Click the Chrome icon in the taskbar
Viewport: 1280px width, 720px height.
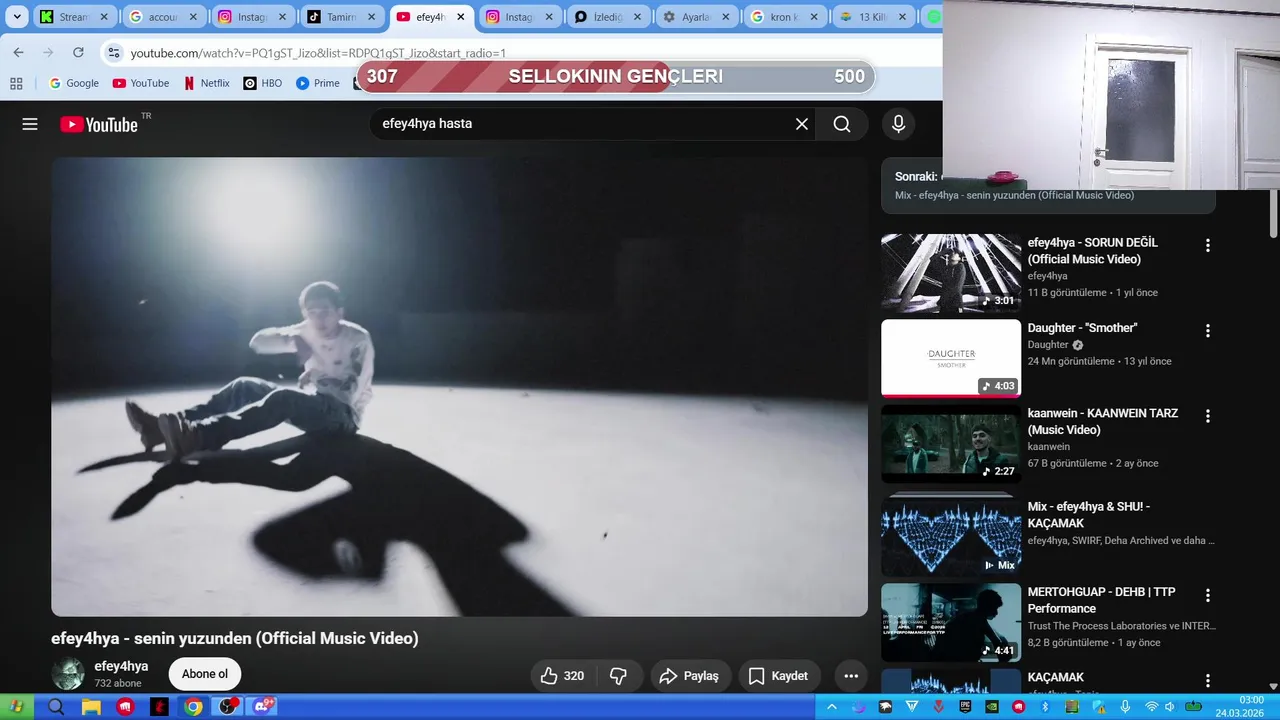click(194, 707)
